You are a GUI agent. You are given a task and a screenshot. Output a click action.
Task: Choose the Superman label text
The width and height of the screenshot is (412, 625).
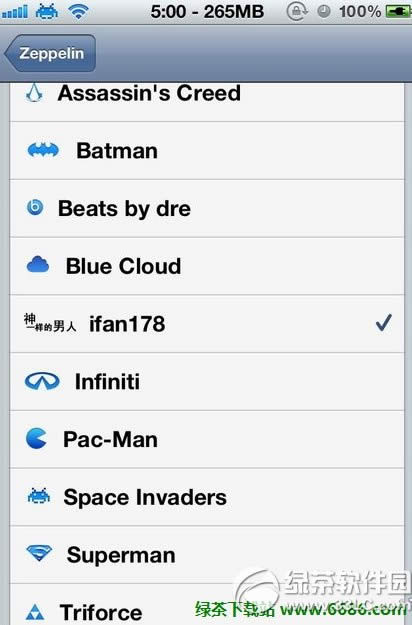[121, 555]
